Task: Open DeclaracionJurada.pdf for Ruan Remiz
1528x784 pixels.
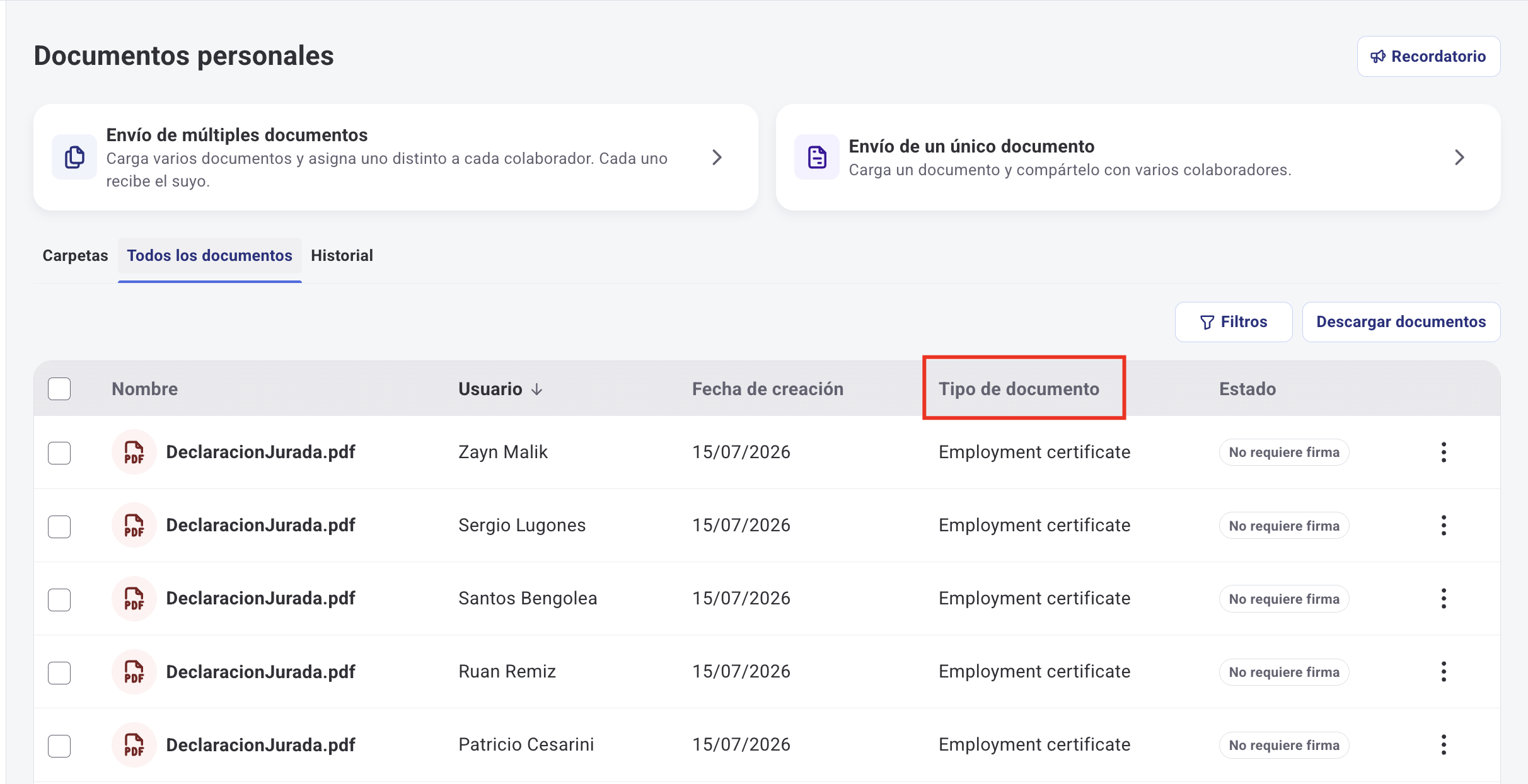Action: (x=261, y=672)
